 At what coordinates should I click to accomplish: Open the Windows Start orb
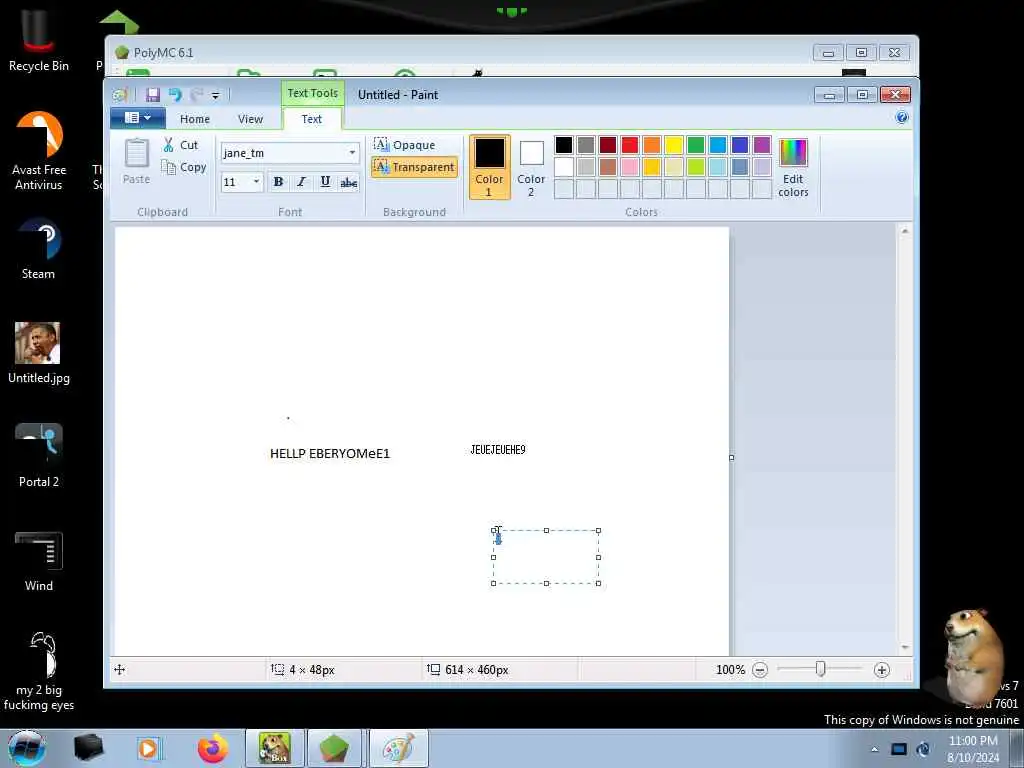[27, 748]
